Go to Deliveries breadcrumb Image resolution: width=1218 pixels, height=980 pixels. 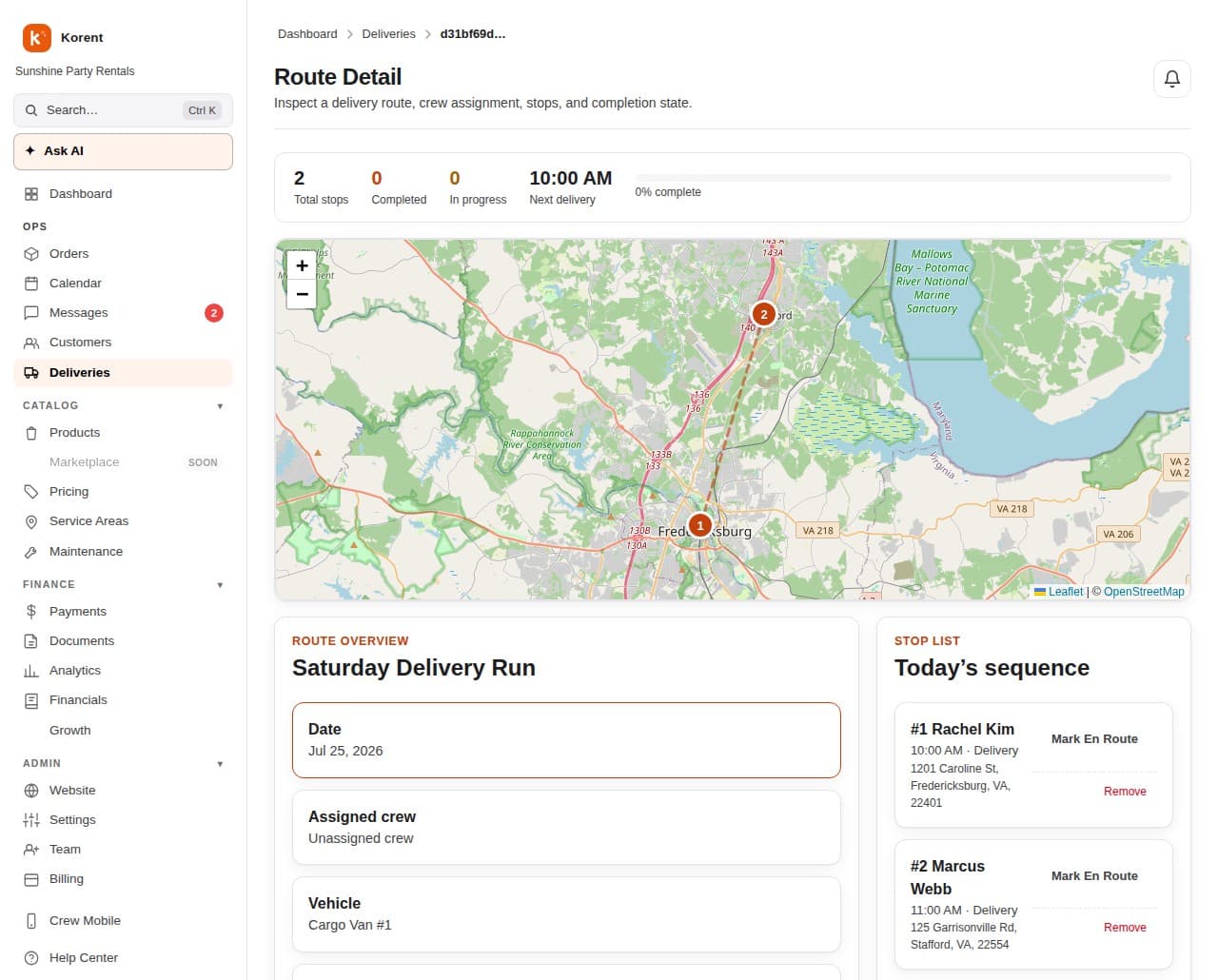tap(388, 34)
